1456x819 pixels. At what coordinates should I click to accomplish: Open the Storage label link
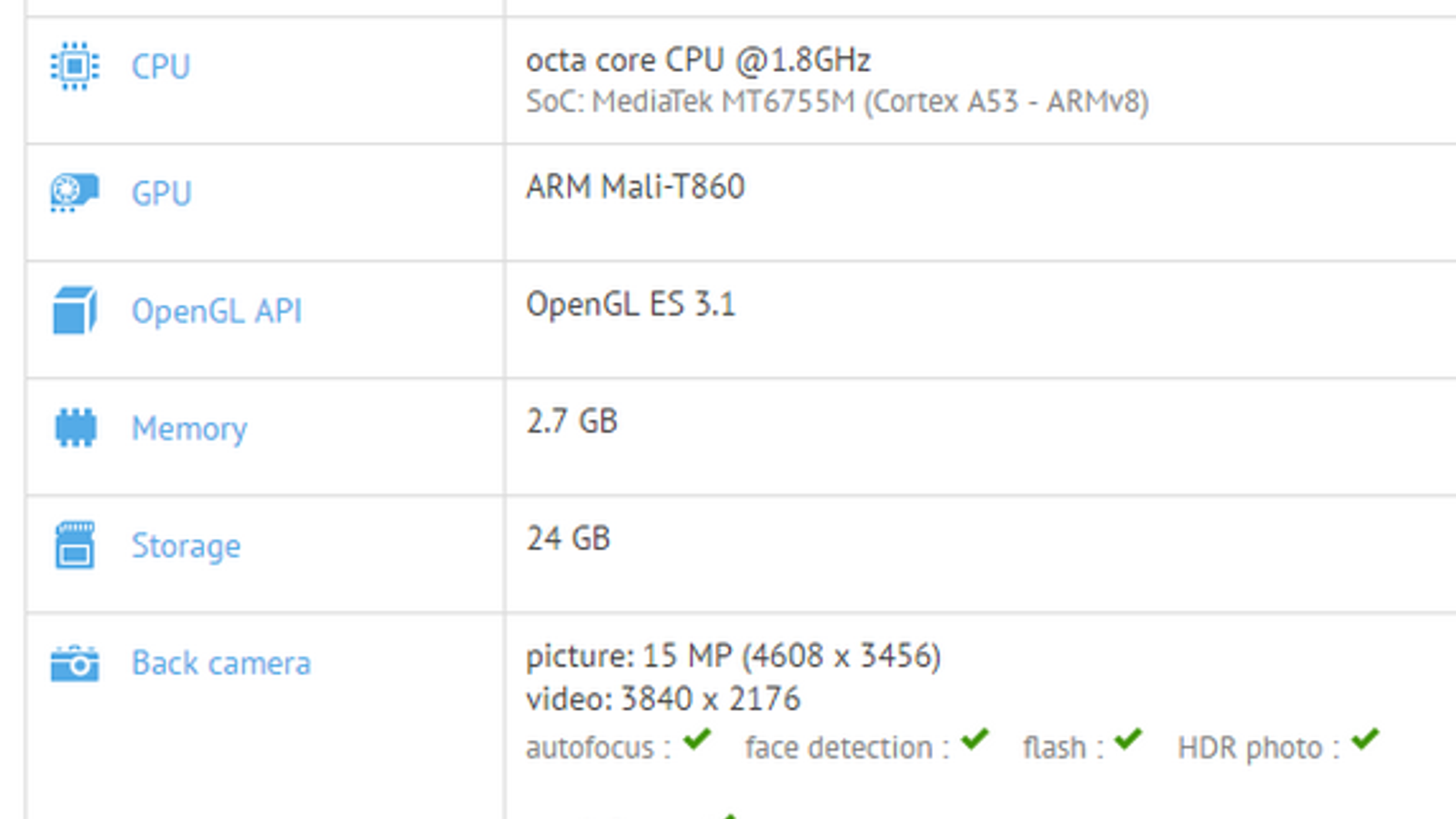click(x=186, y=546)
